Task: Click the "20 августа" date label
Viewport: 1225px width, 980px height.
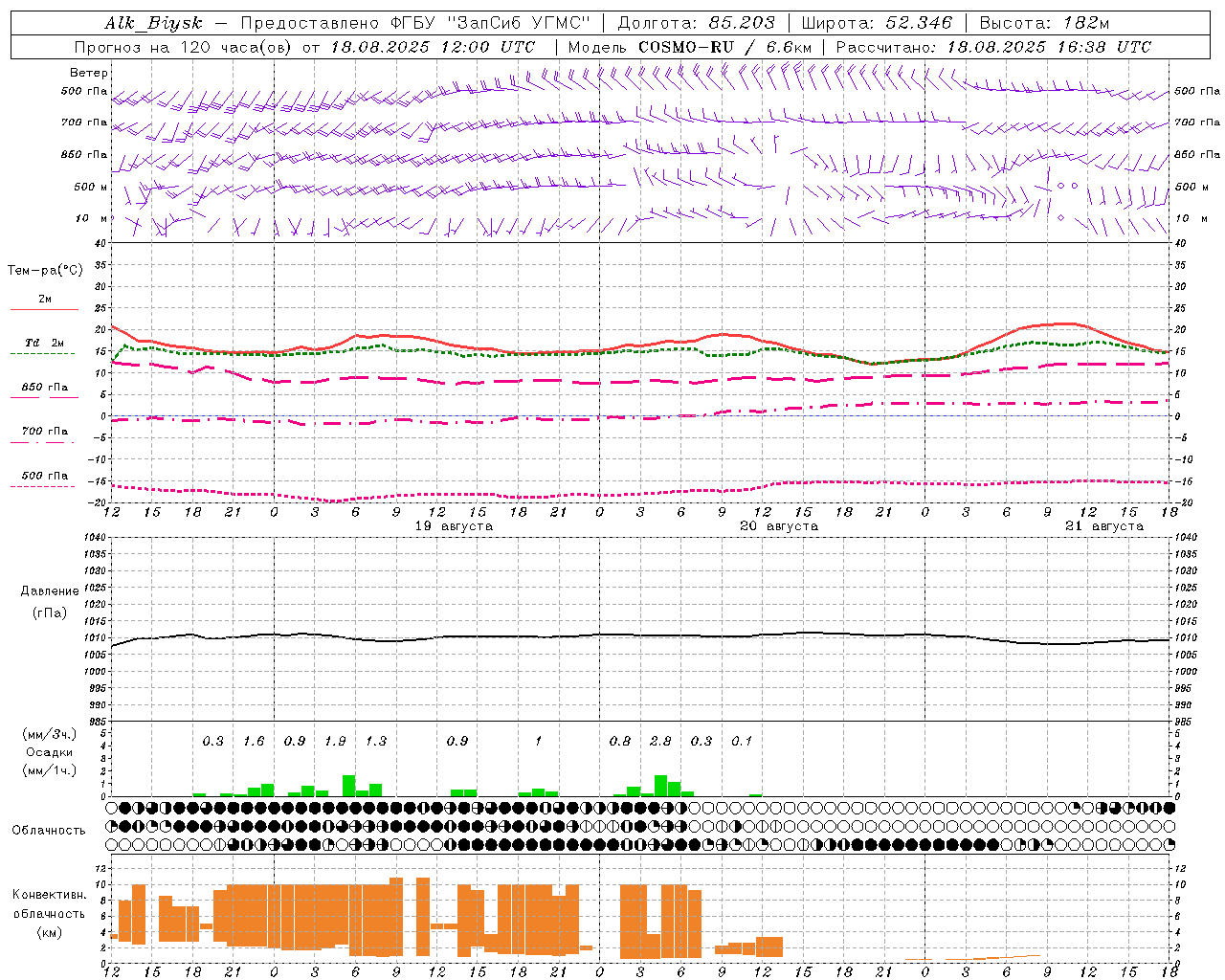Action: 779,526
